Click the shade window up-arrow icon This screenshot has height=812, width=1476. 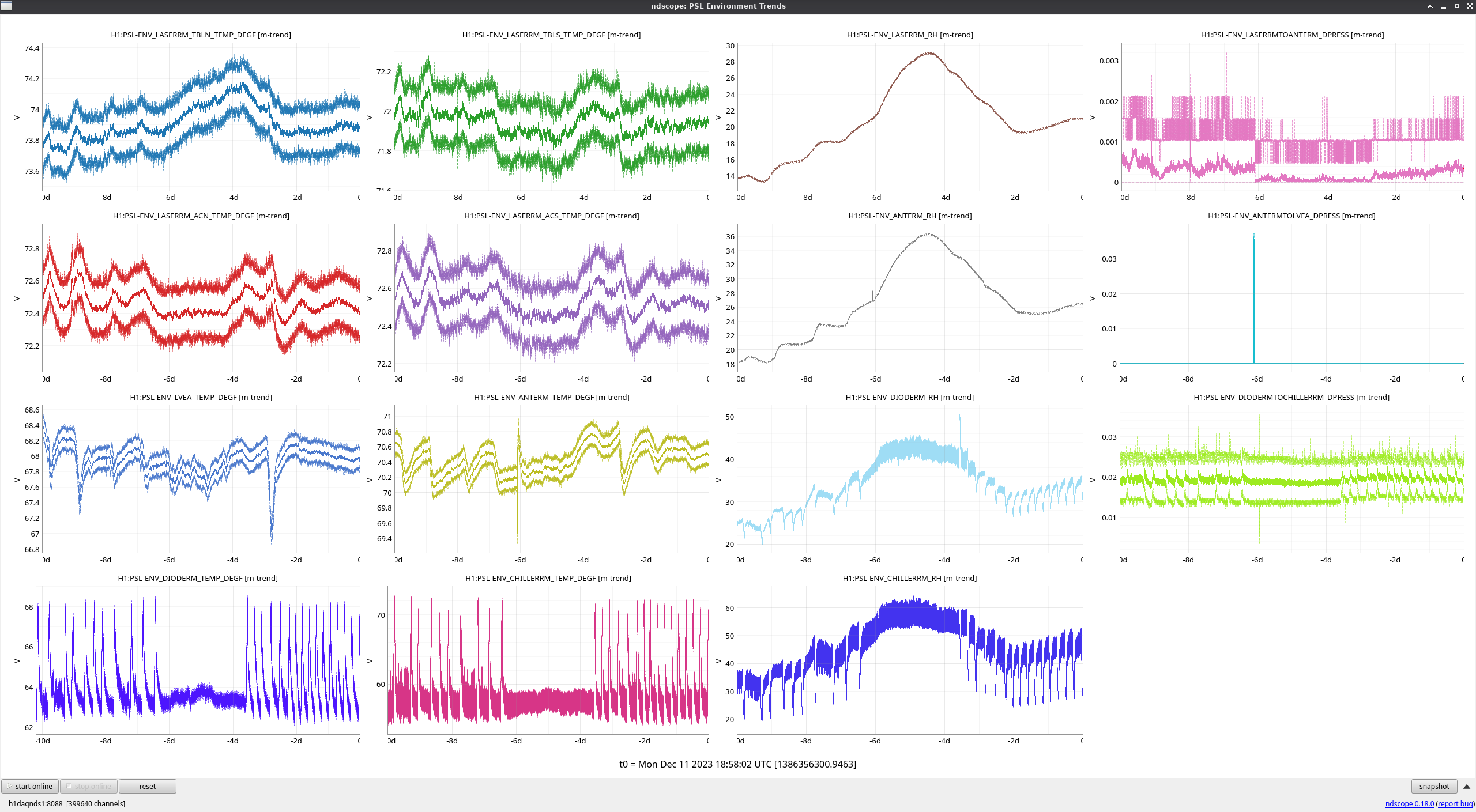coord(1430,6)
